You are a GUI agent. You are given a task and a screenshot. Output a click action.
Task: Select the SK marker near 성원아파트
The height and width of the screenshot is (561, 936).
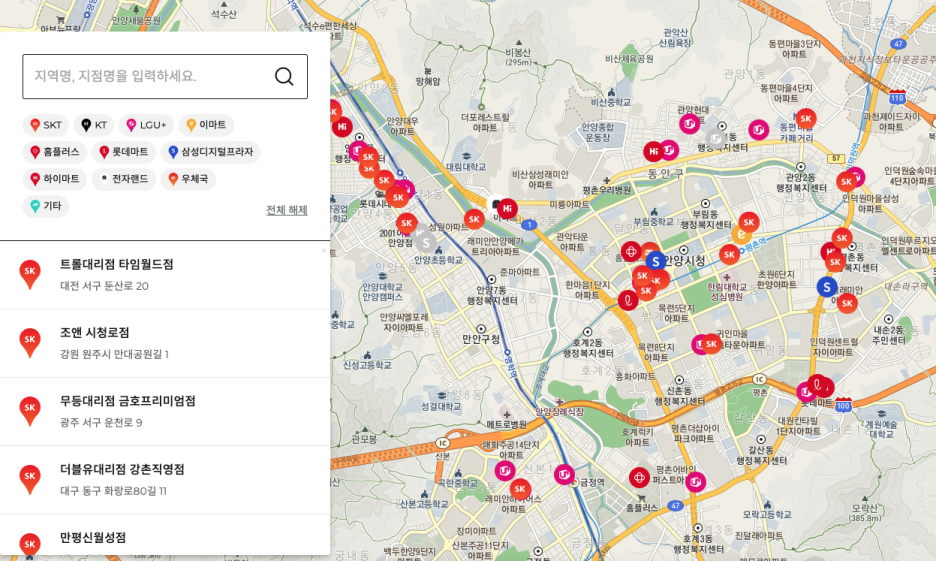pos(474,220)
